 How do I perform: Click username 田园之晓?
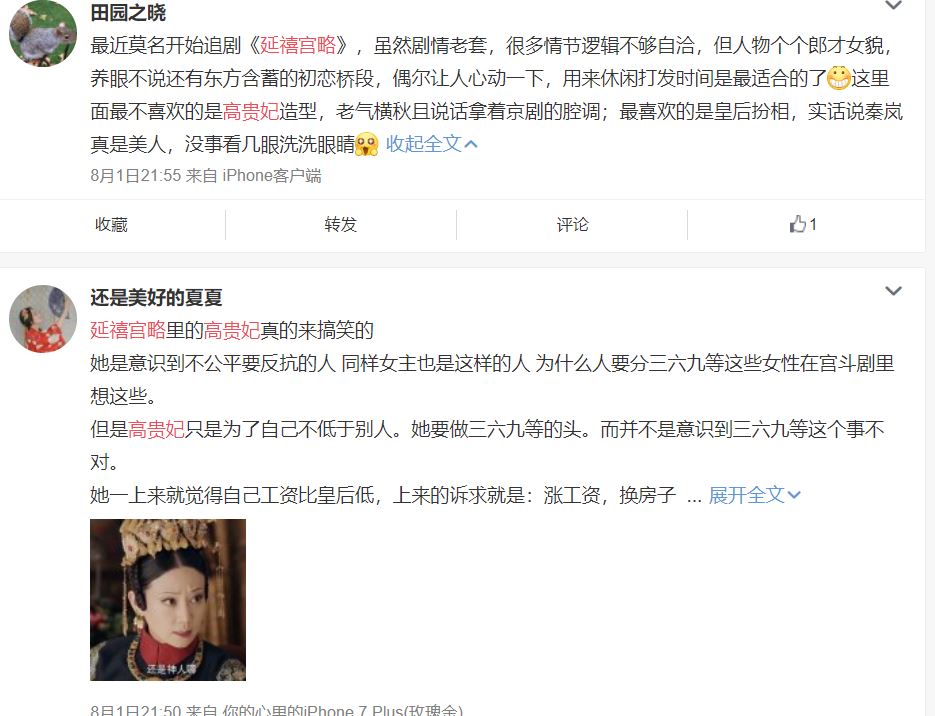coord(128,12)
